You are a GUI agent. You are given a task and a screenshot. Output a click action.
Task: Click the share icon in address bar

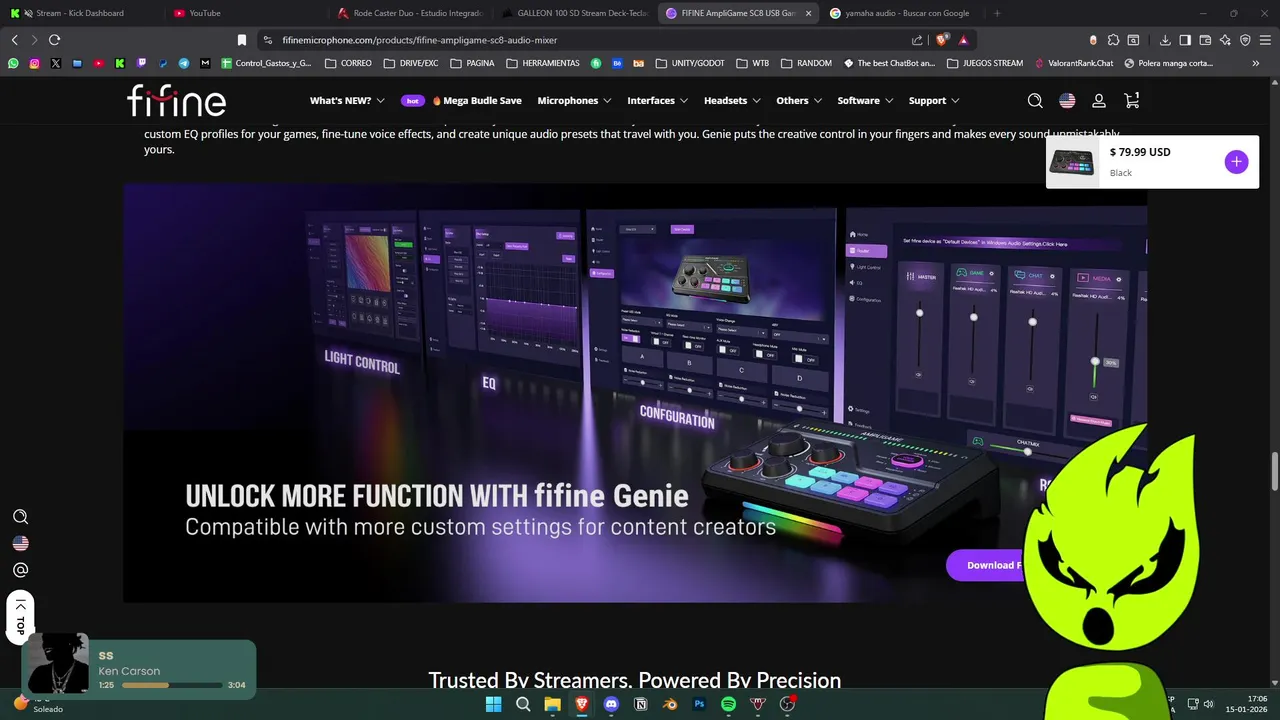[x=917, y=40]
